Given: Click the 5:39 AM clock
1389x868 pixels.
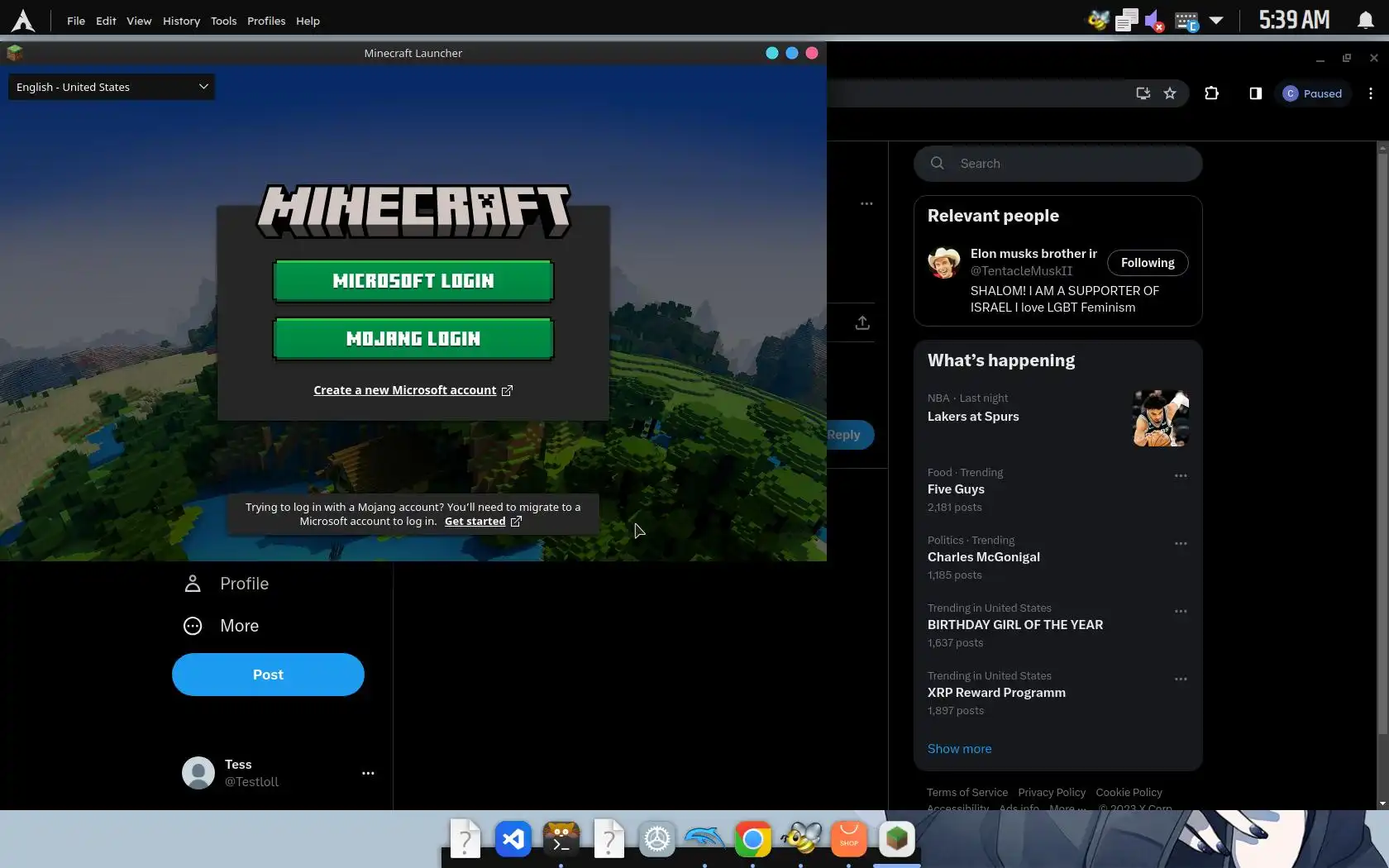Looking at the screenshot, I should click(x=1294, y=20).
